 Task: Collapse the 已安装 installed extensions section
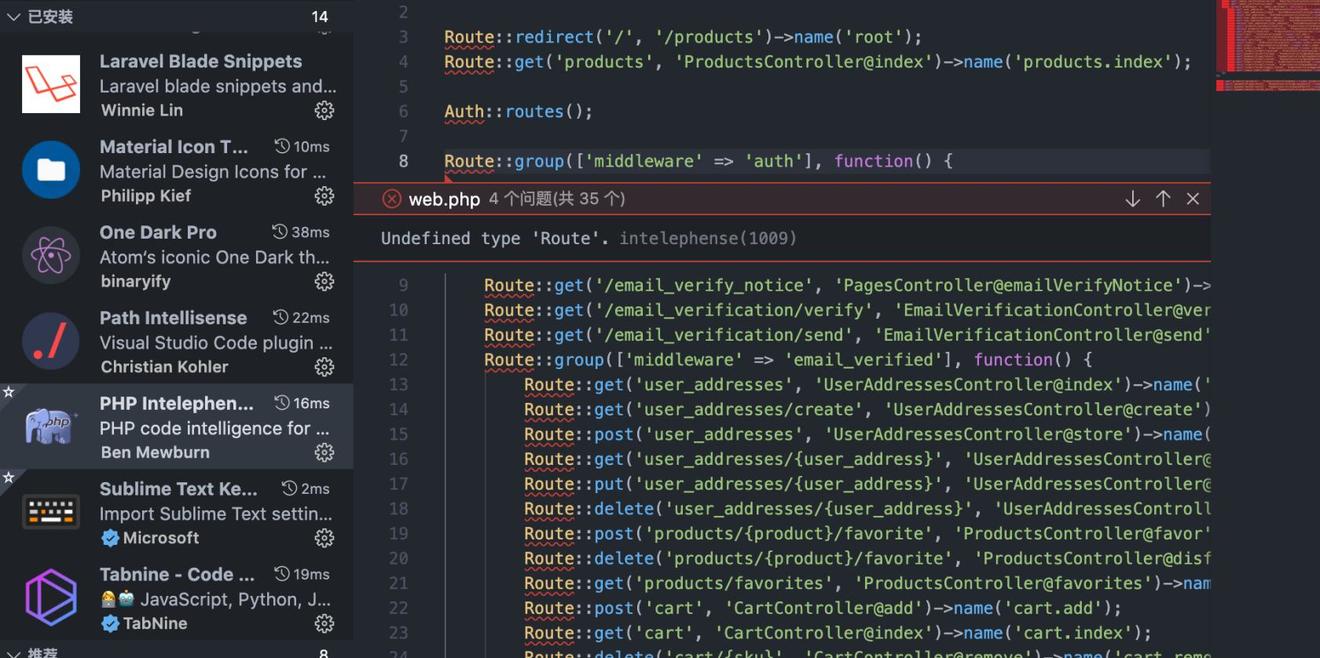point(14,17)
